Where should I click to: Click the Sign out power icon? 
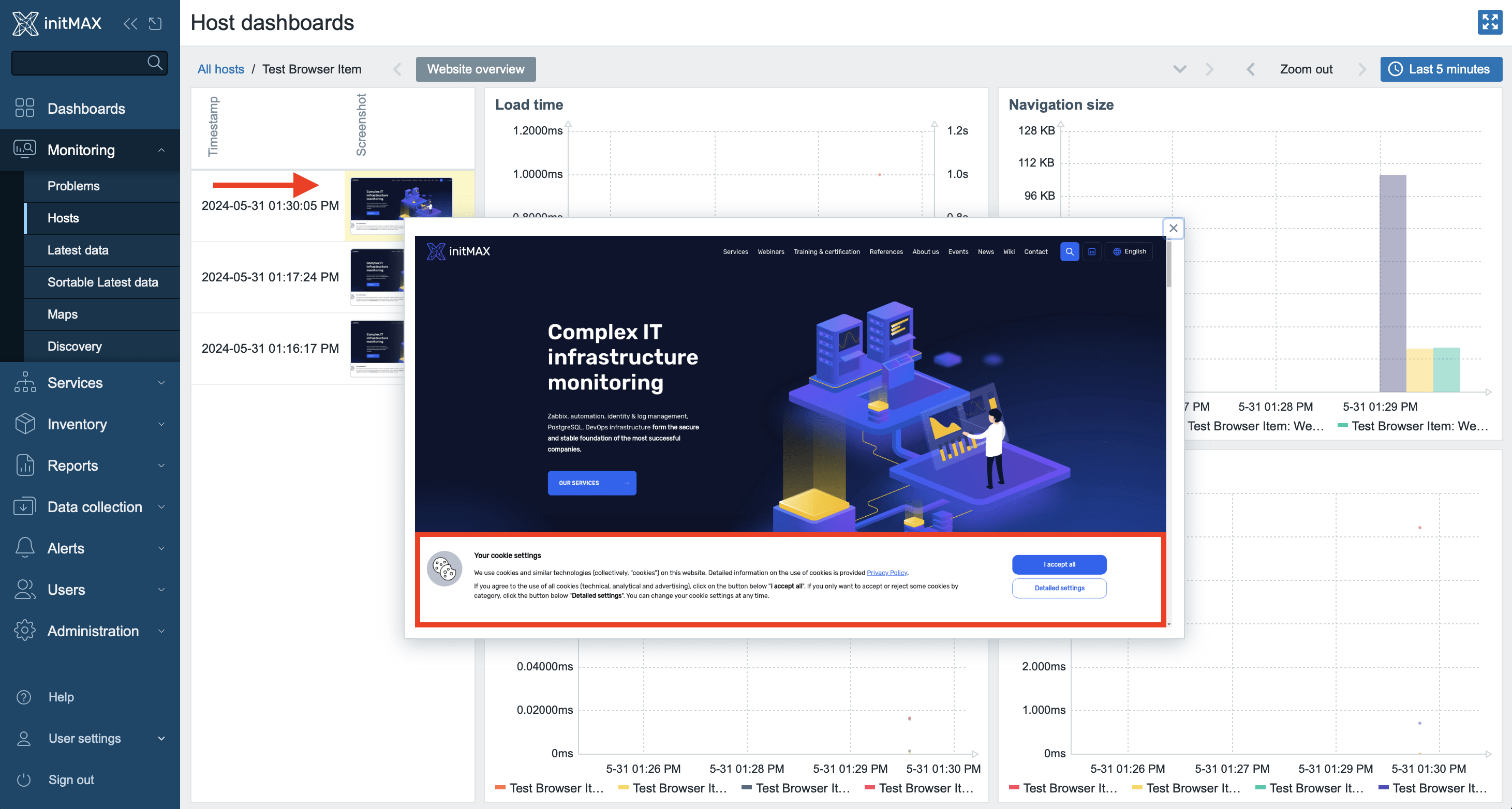click(24, 780)
